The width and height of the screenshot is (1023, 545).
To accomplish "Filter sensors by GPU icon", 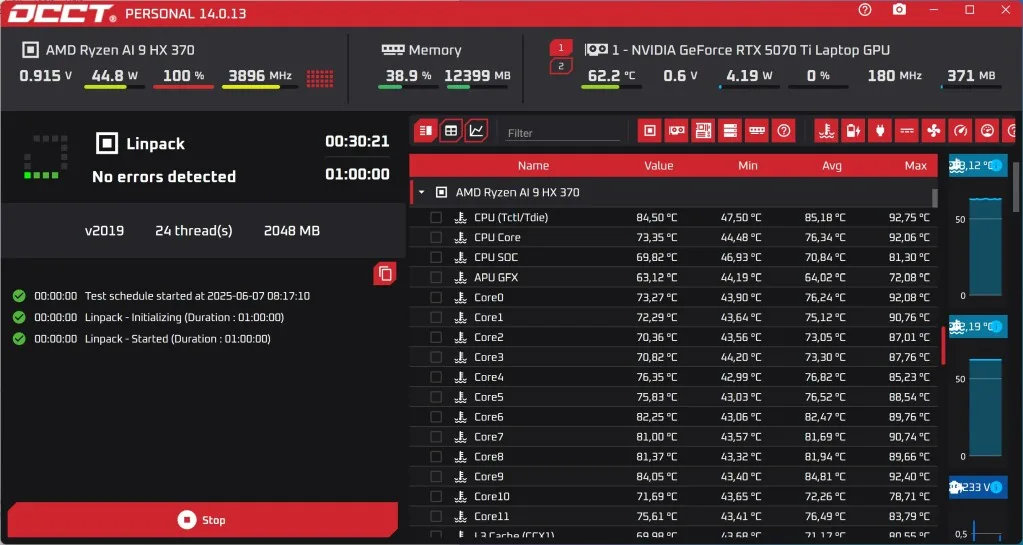I will [x=677, y=131].
